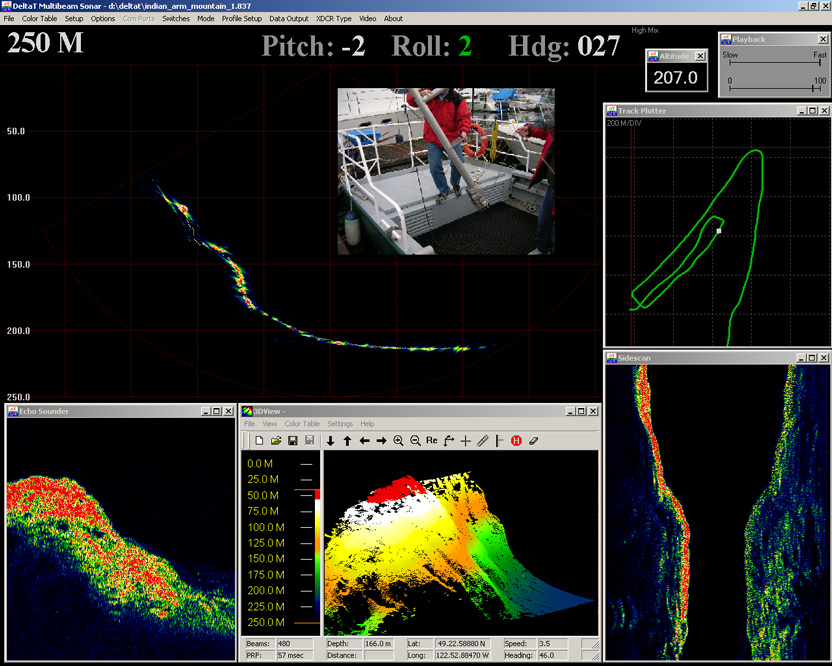Pan the 3D view using the up arrow icon
The image size is (832, 666).
click(347, 439)
